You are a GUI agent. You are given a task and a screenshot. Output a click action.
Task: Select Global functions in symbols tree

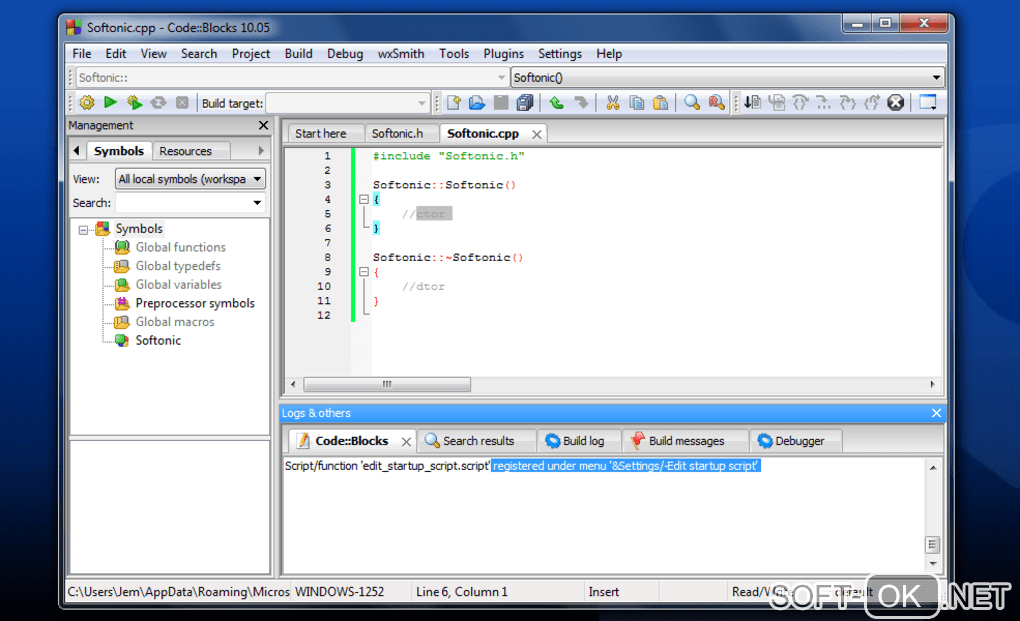tap(180, 247)
